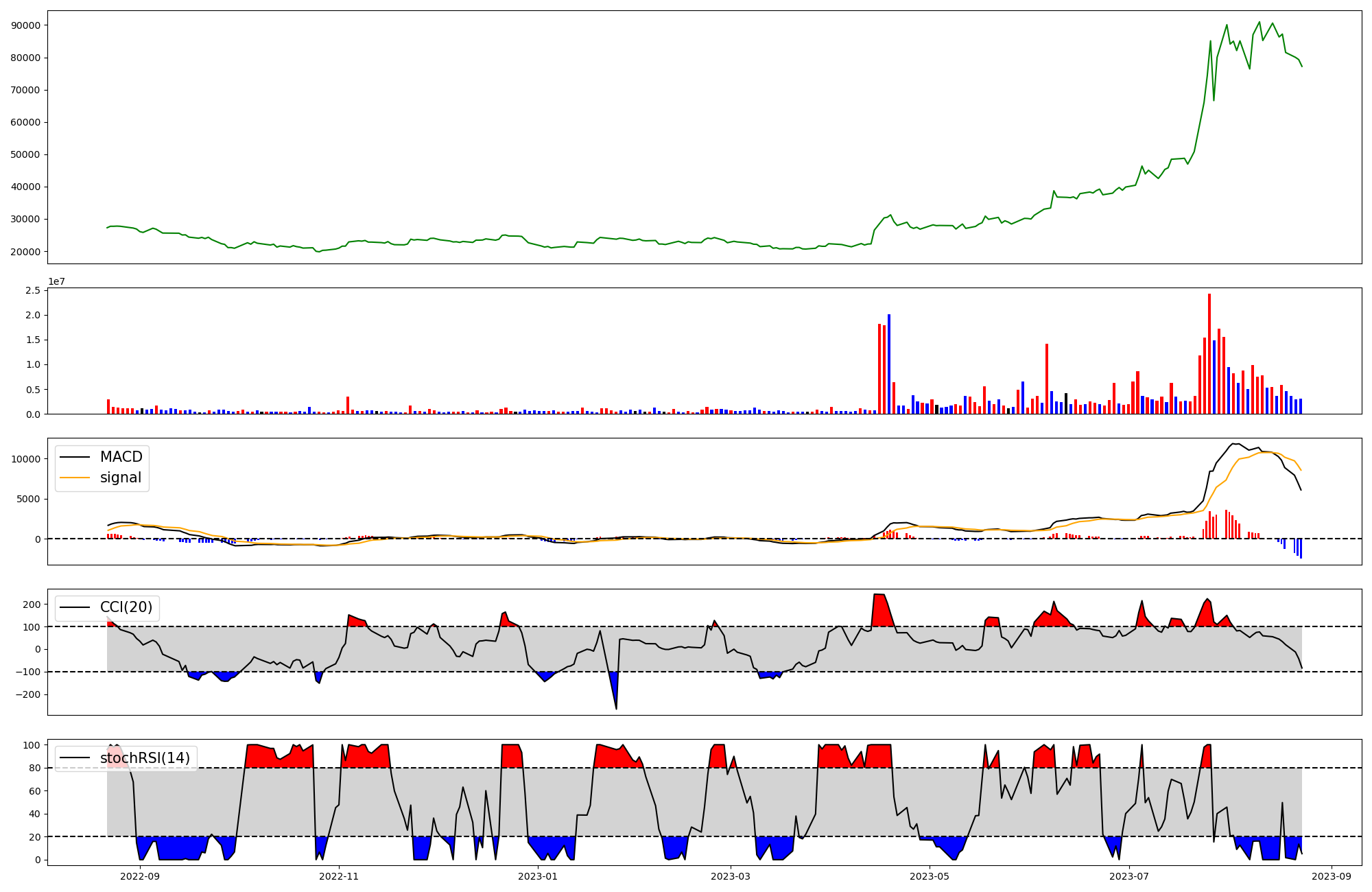Select the 2023-05 x-axis date label
This screenshot has height=892, width=1372.
930,876
